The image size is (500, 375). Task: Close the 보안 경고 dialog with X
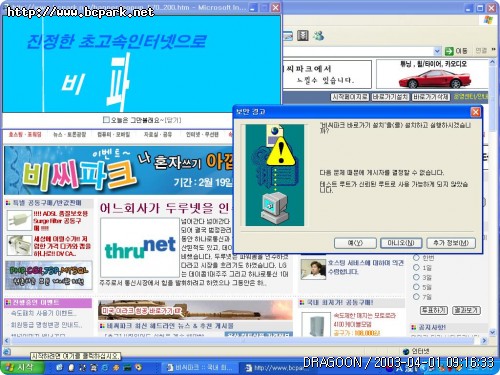475,112
